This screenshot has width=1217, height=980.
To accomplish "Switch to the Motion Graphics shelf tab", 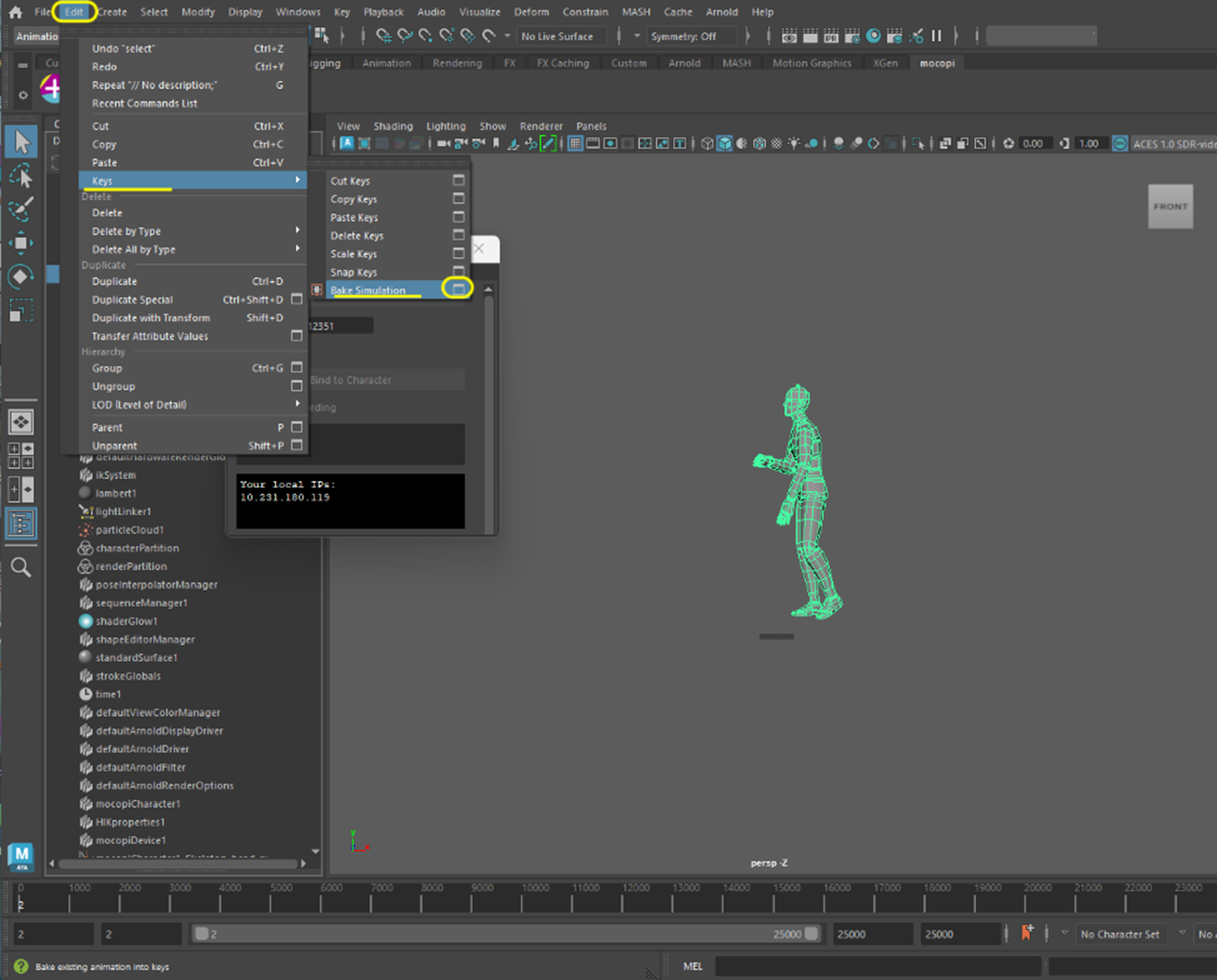I will 811,63.
